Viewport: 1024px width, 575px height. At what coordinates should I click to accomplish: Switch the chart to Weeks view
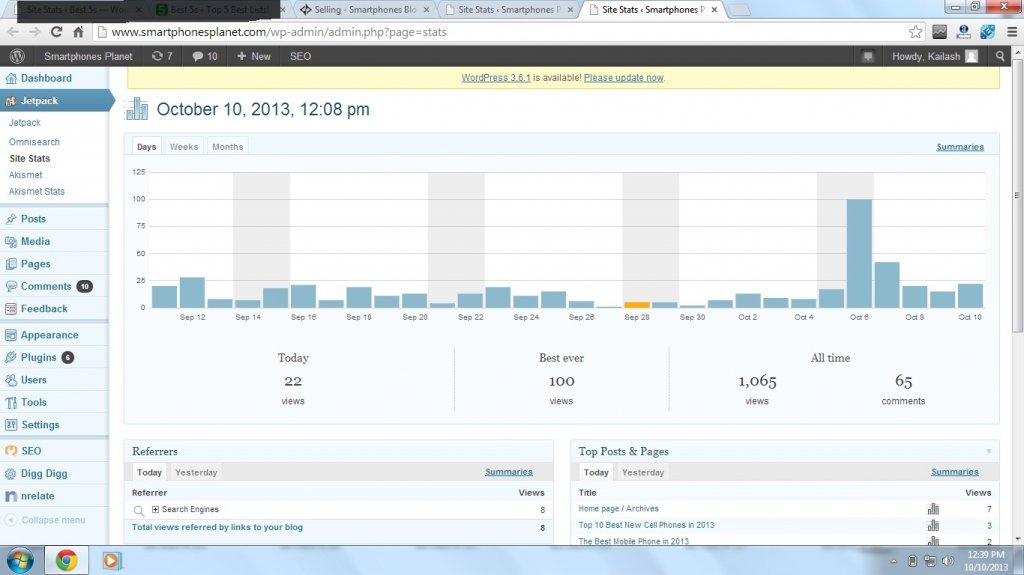[x=184, y=147]
